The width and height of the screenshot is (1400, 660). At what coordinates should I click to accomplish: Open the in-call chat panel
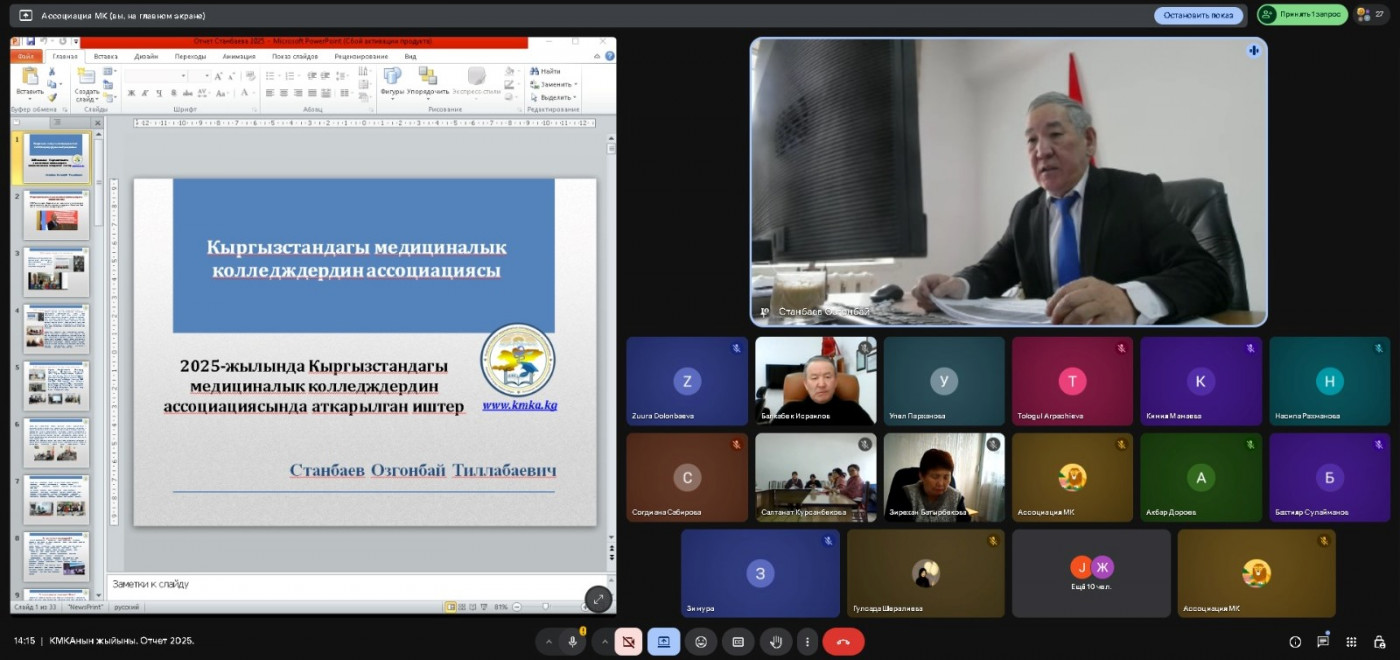coord(1323,642)
